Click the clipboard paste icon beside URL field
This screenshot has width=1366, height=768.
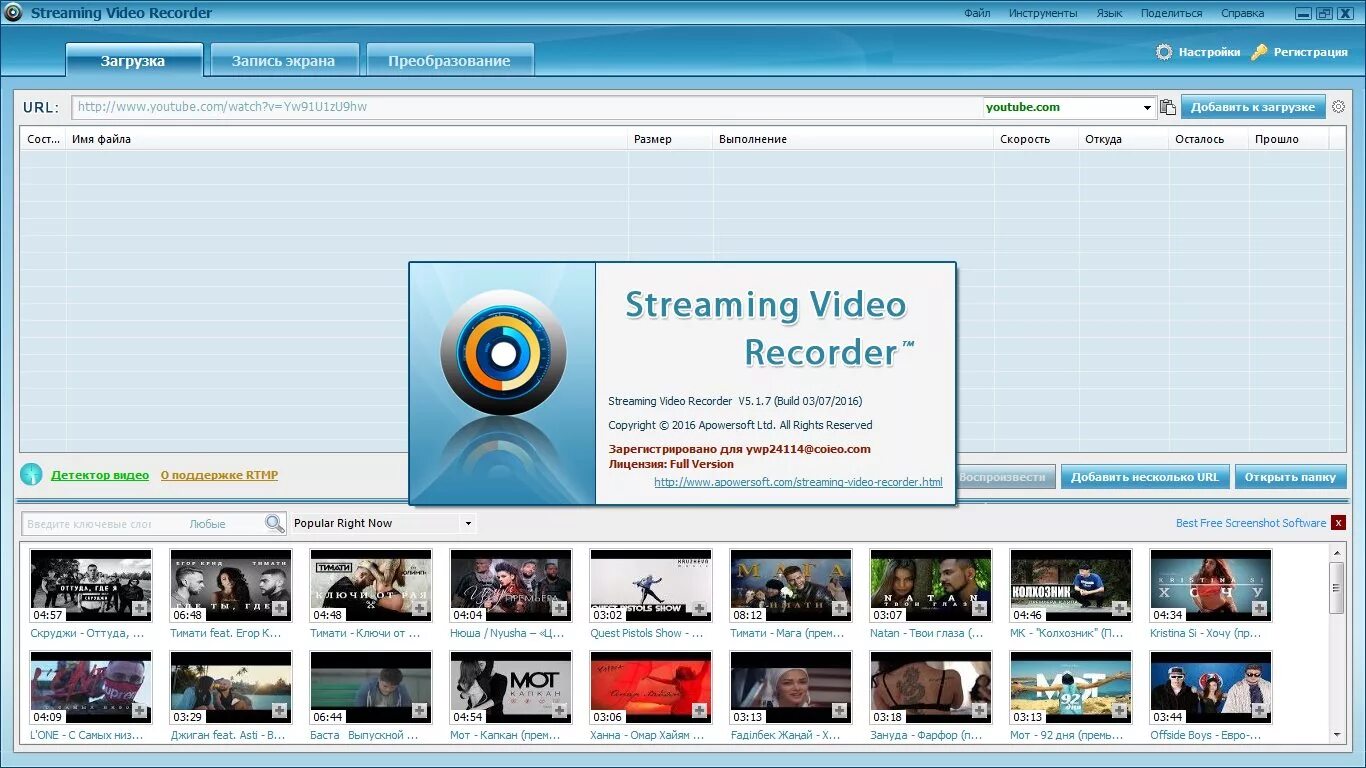tap(1167, 107)
